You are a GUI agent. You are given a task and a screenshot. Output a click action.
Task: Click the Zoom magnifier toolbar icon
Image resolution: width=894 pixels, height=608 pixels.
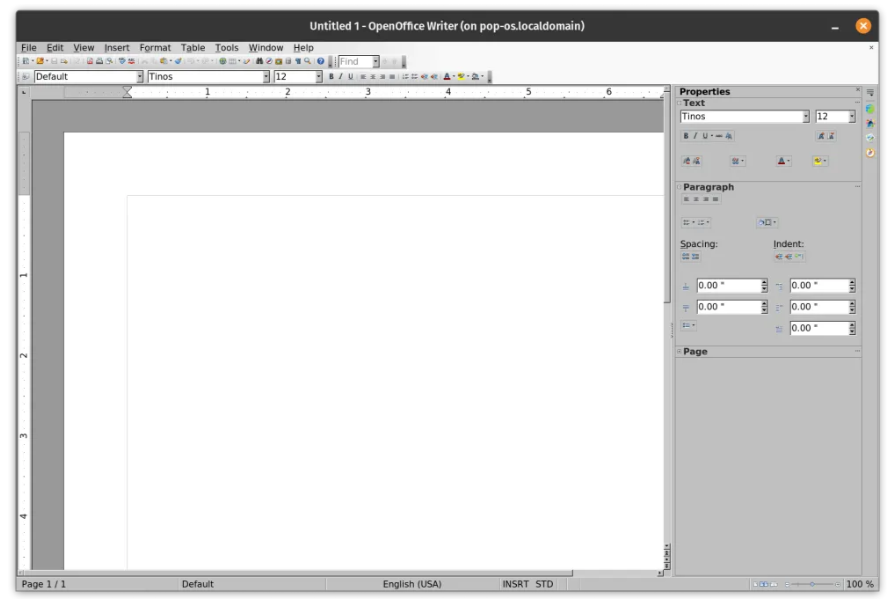(307, 61)
